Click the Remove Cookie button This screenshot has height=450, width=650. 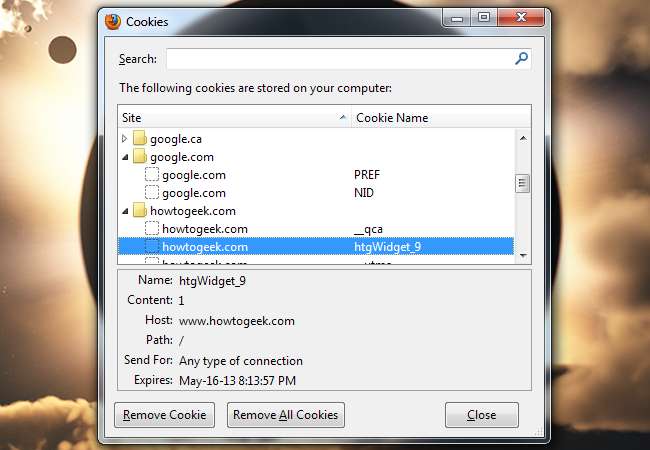pyautogui.click(x=165, y=415)
